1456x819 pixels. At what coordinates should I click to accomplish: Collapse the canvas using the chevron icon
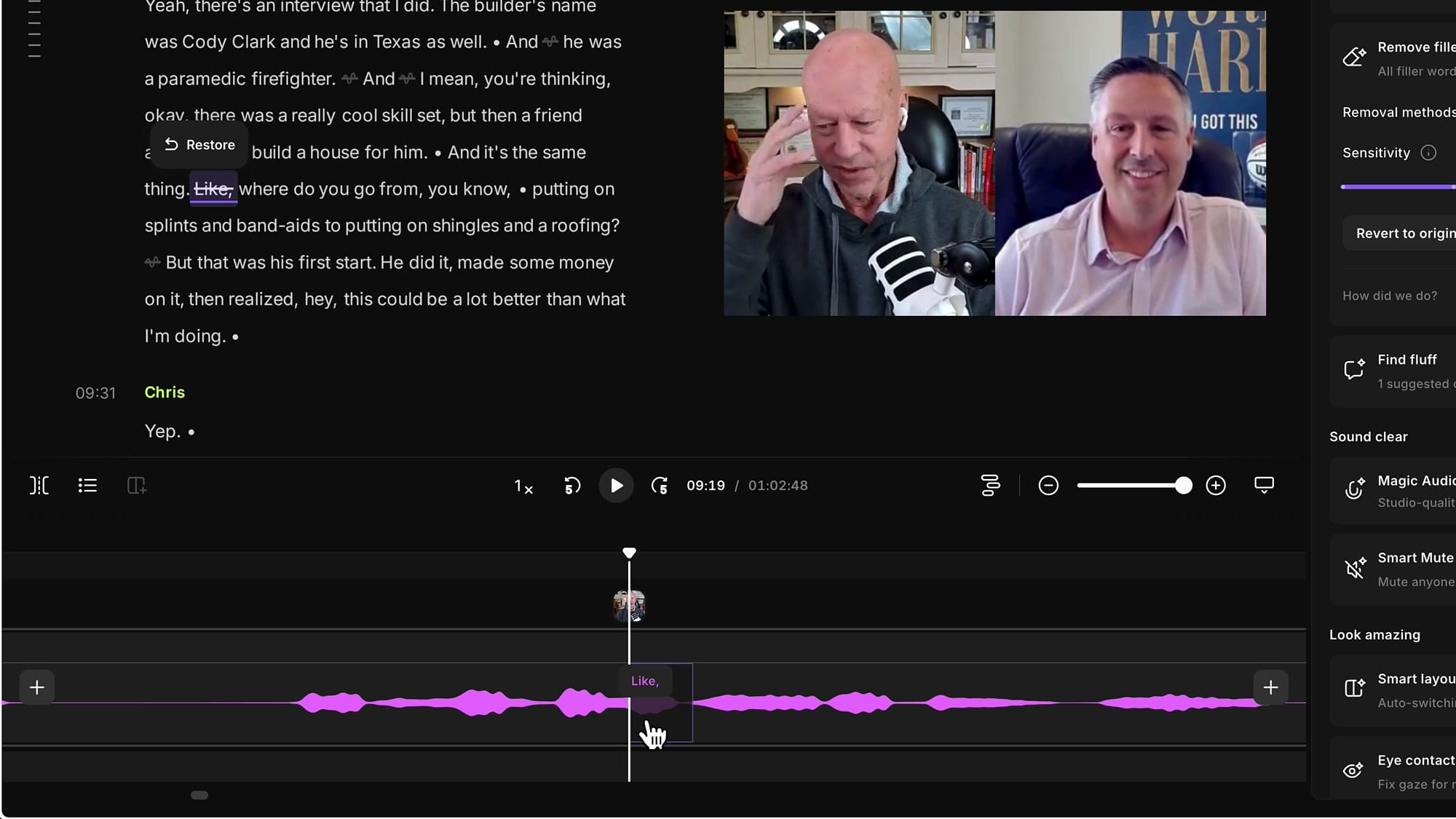[x=1264, y=485]
